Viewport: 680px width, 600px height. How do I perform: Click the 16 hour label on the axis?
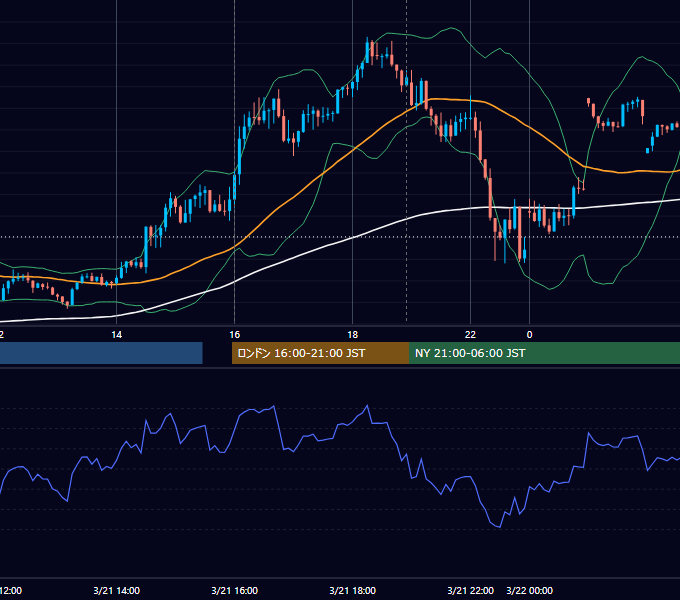click(235, 335)
